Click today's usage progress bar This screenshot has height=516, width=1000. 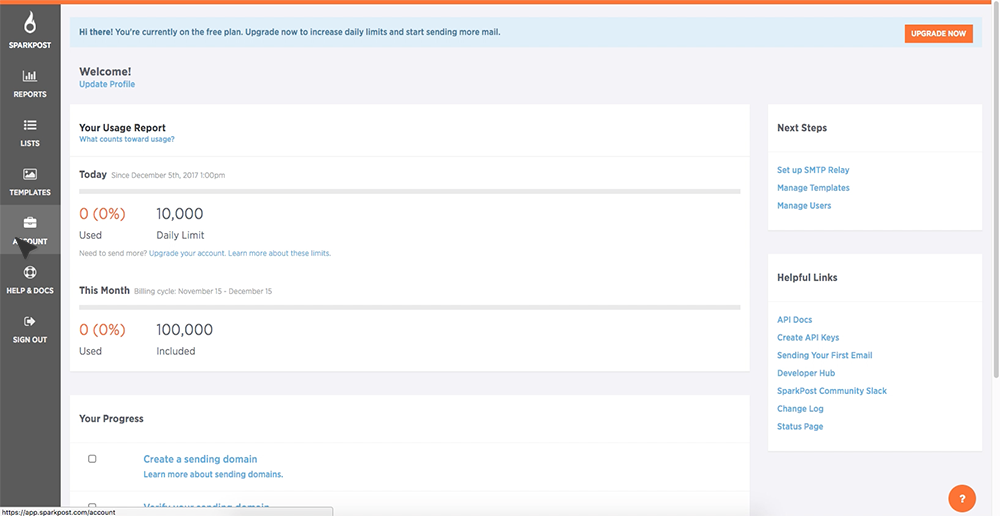point(409,190)
